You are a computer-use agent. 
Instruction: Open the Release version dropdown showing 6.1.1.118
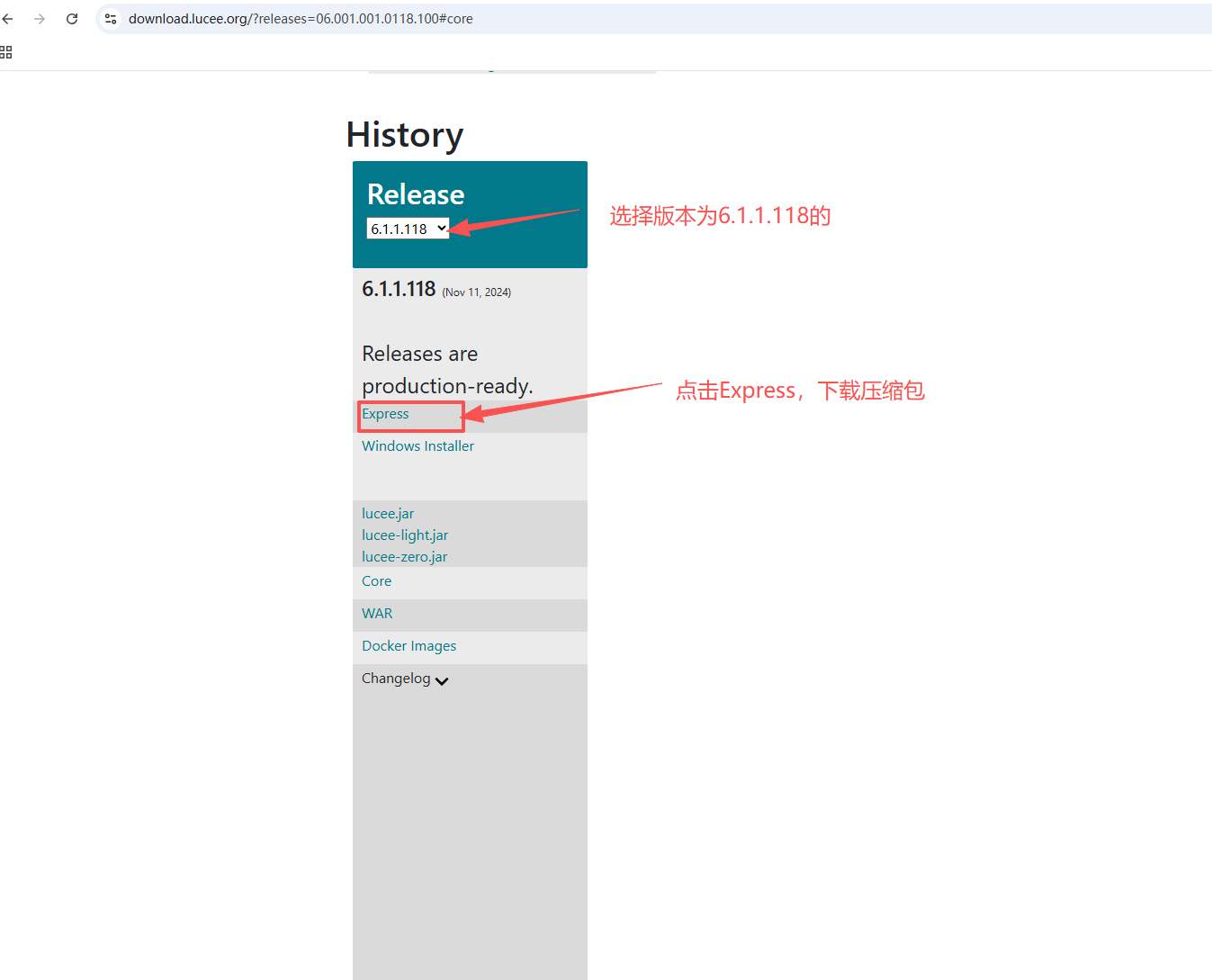pos(408,229)
